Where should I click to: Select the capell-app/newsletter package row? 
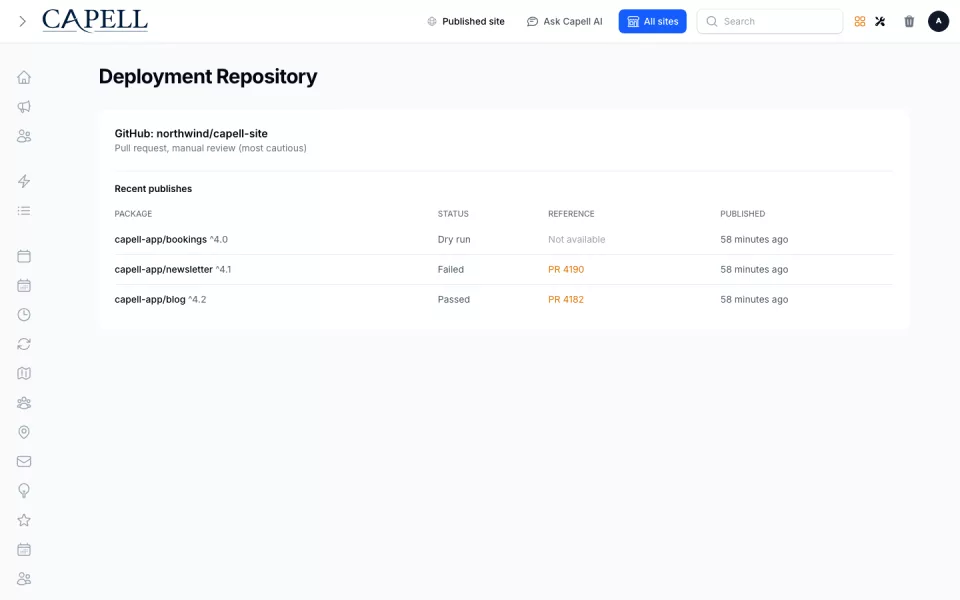503,269
